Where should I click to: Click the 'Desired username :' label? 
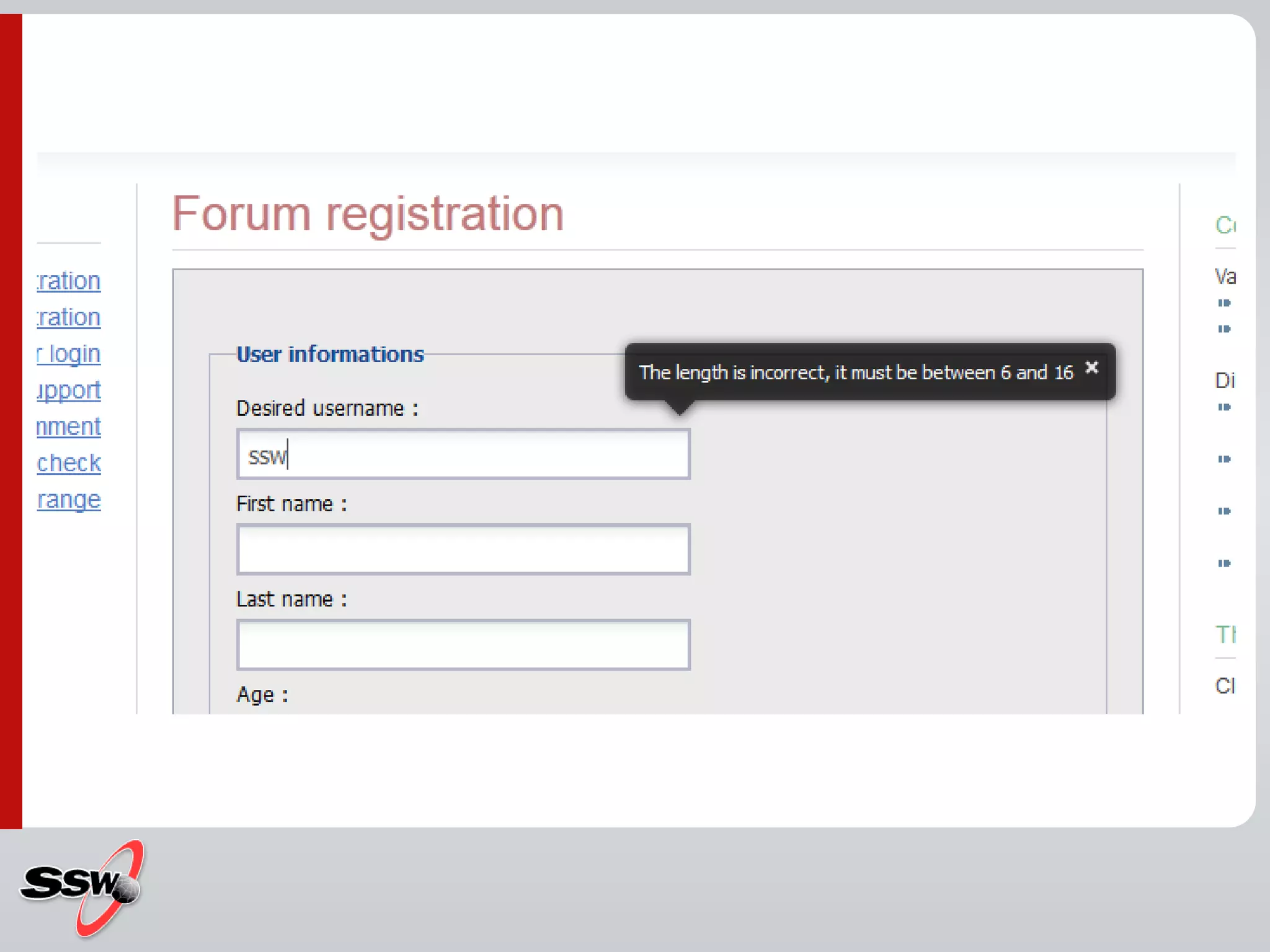327,409
